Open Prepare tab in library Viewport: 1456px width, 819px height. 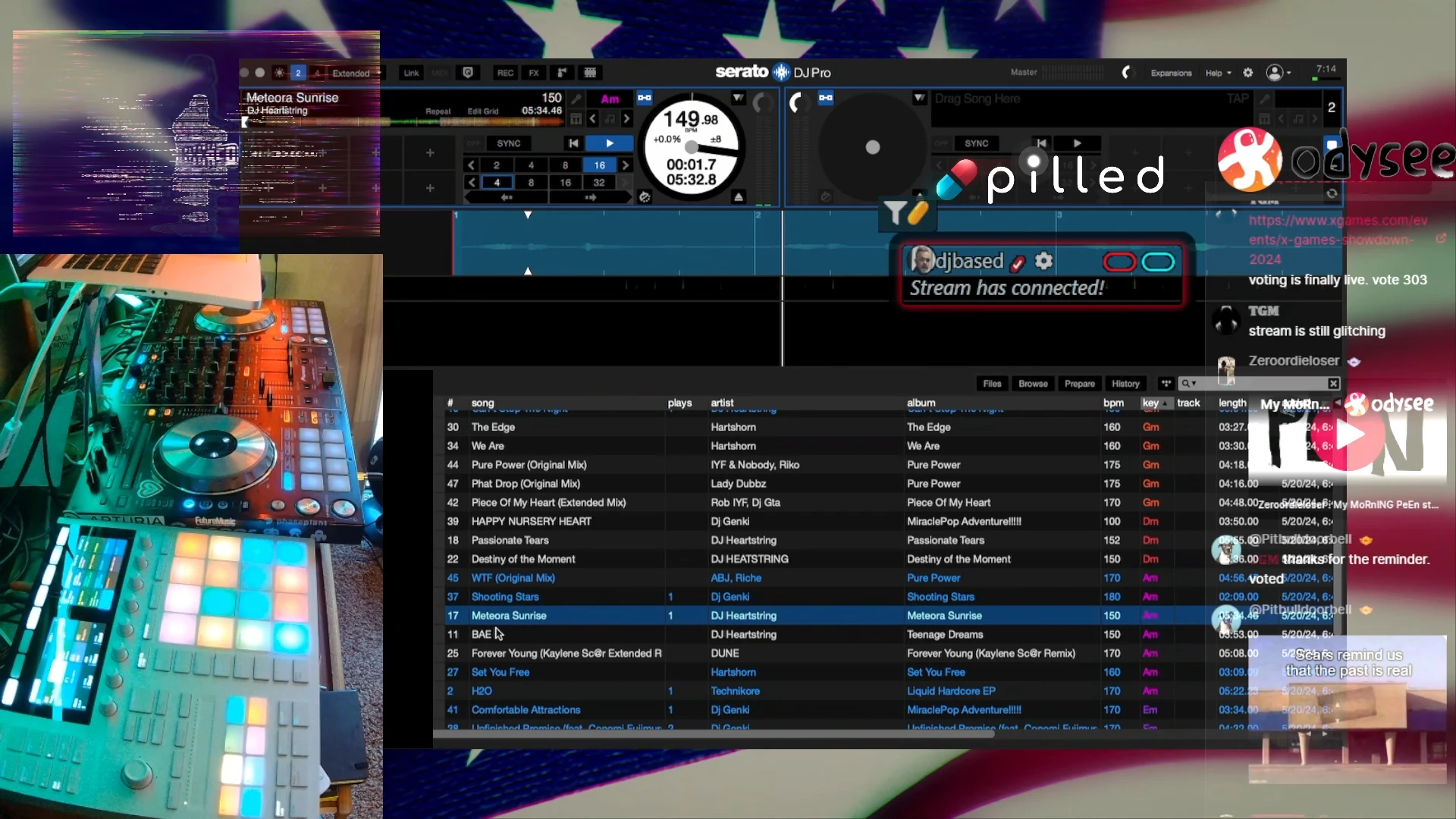click(1079, 384)
